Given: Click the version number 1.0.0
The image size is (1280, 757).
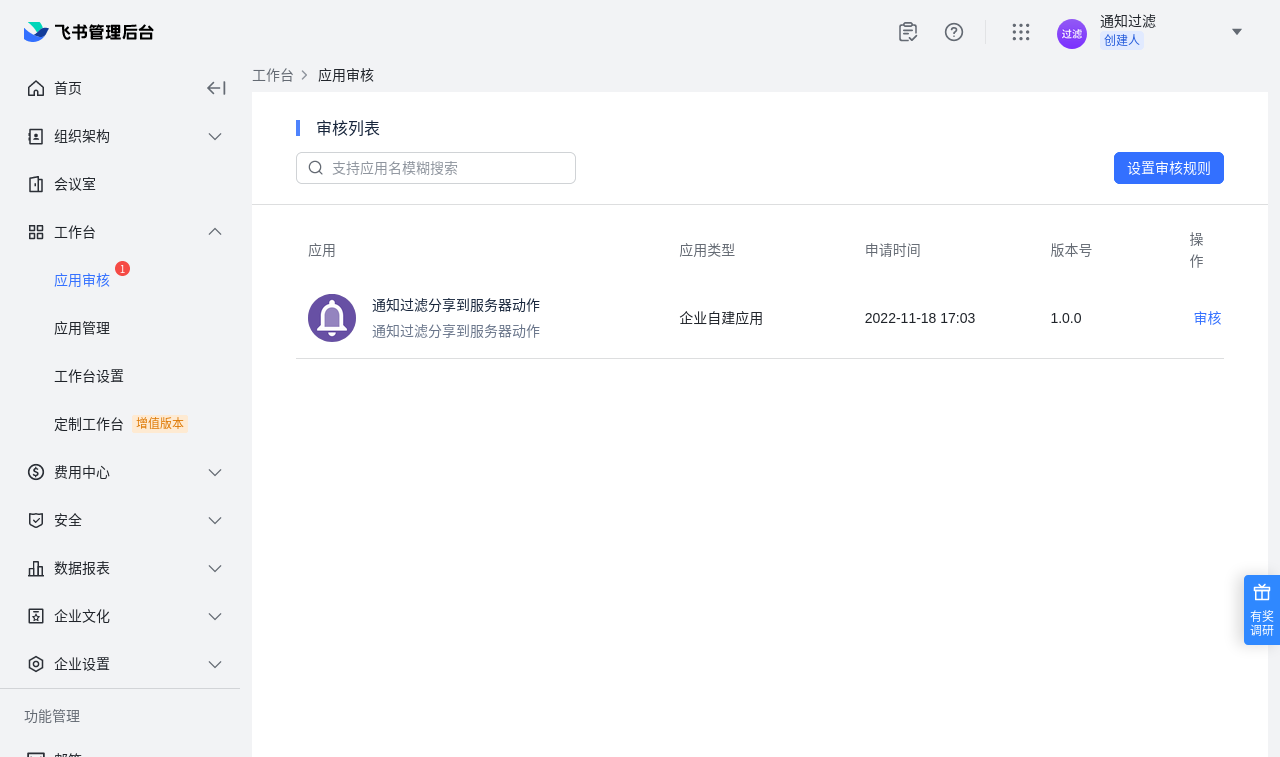Looking at the screenshot, I should [x=1066, y=318].
